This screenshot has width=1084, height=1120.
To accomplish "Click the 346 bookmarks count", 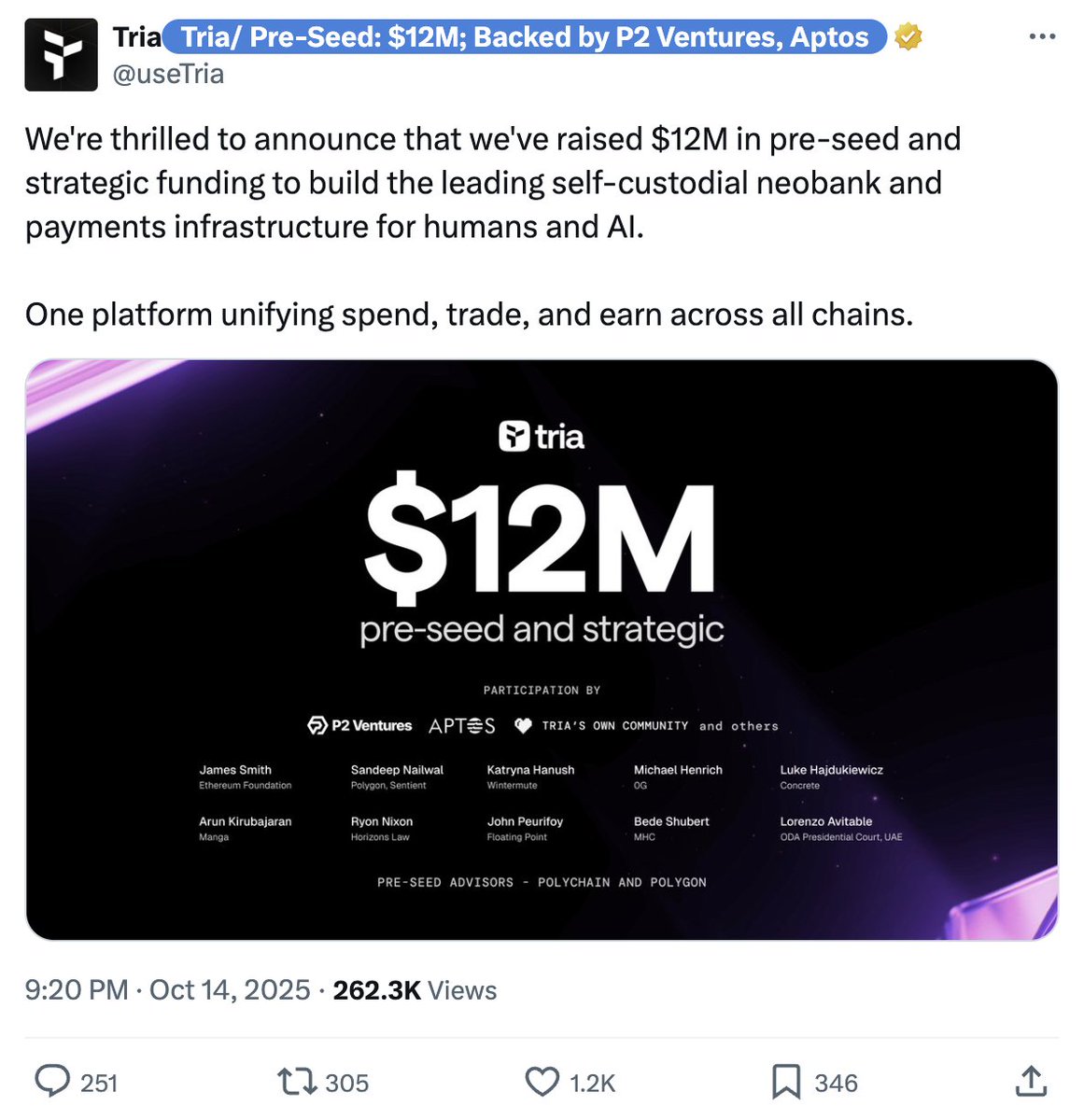I will (x=836, y=1083).
